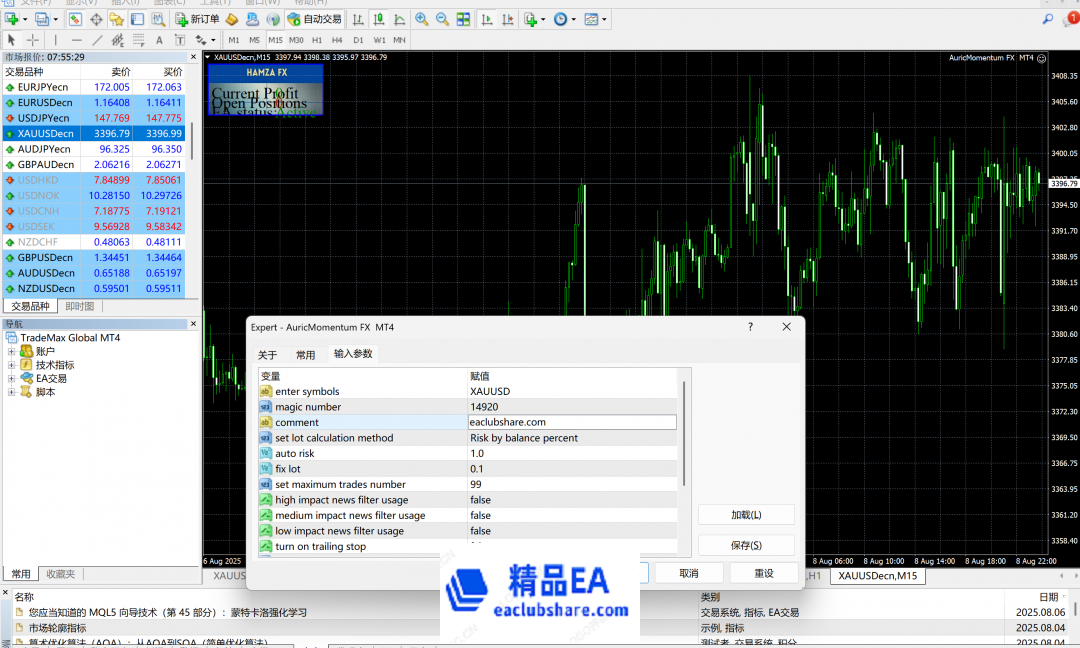Open a new chart from the toolbar
The image size is (1080, 648).
[x=12, y=19]
